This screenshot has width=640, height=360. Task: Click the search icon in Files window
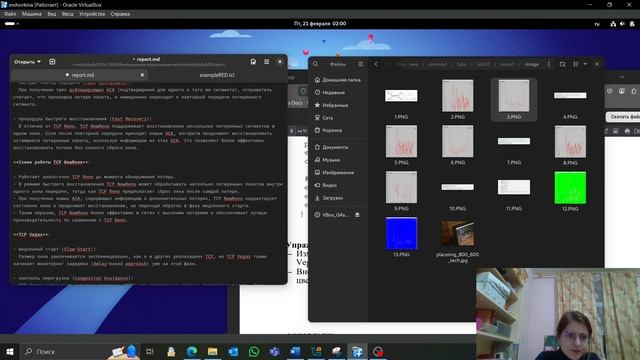(316, 64)
